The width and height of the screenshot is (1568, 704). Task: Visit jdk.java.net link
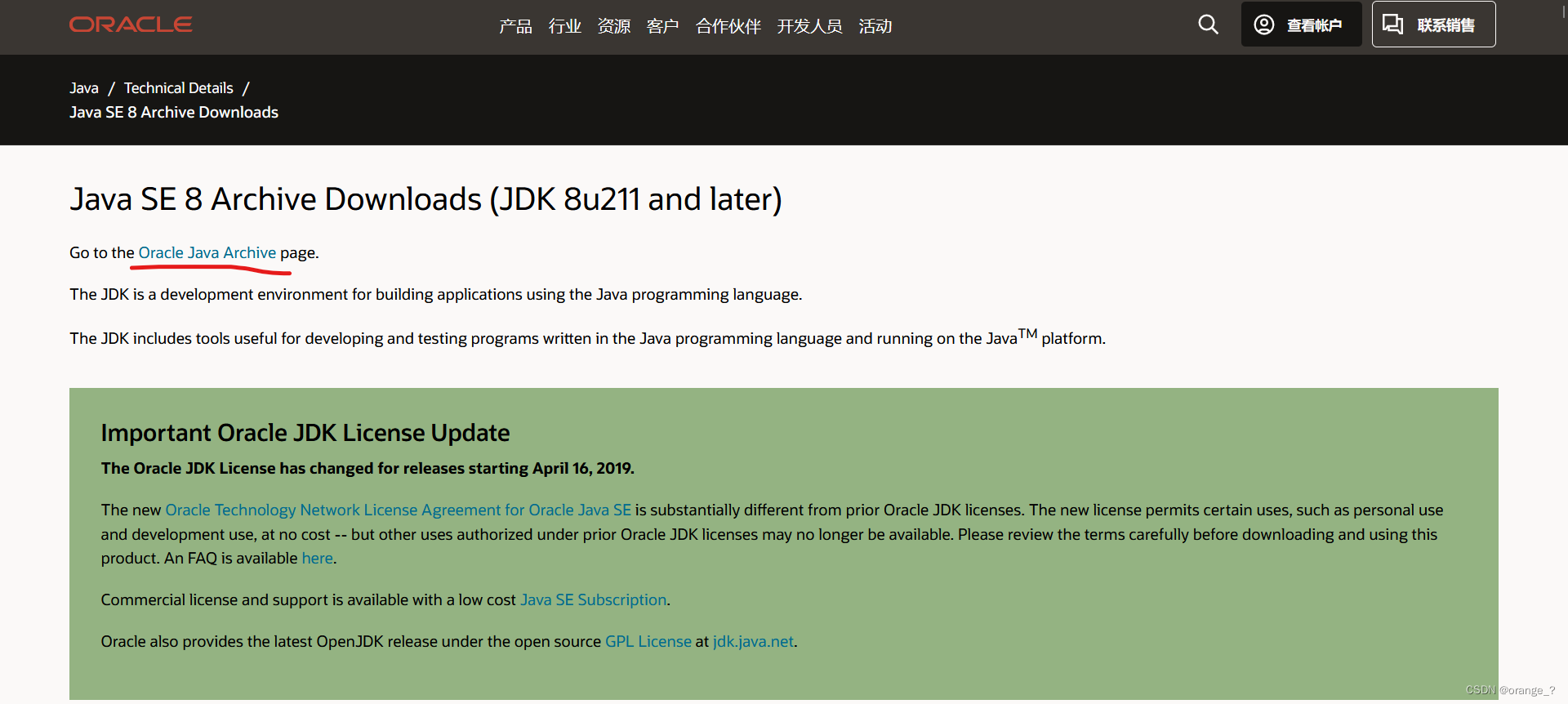tap(753, 642)
